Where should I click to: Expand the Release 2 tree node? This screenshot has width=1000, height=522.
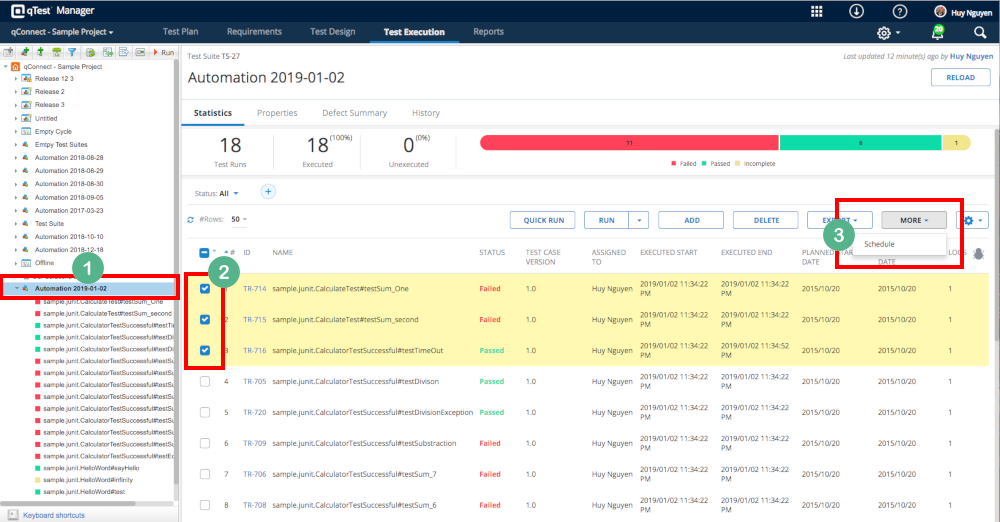(x=16, y=91)
